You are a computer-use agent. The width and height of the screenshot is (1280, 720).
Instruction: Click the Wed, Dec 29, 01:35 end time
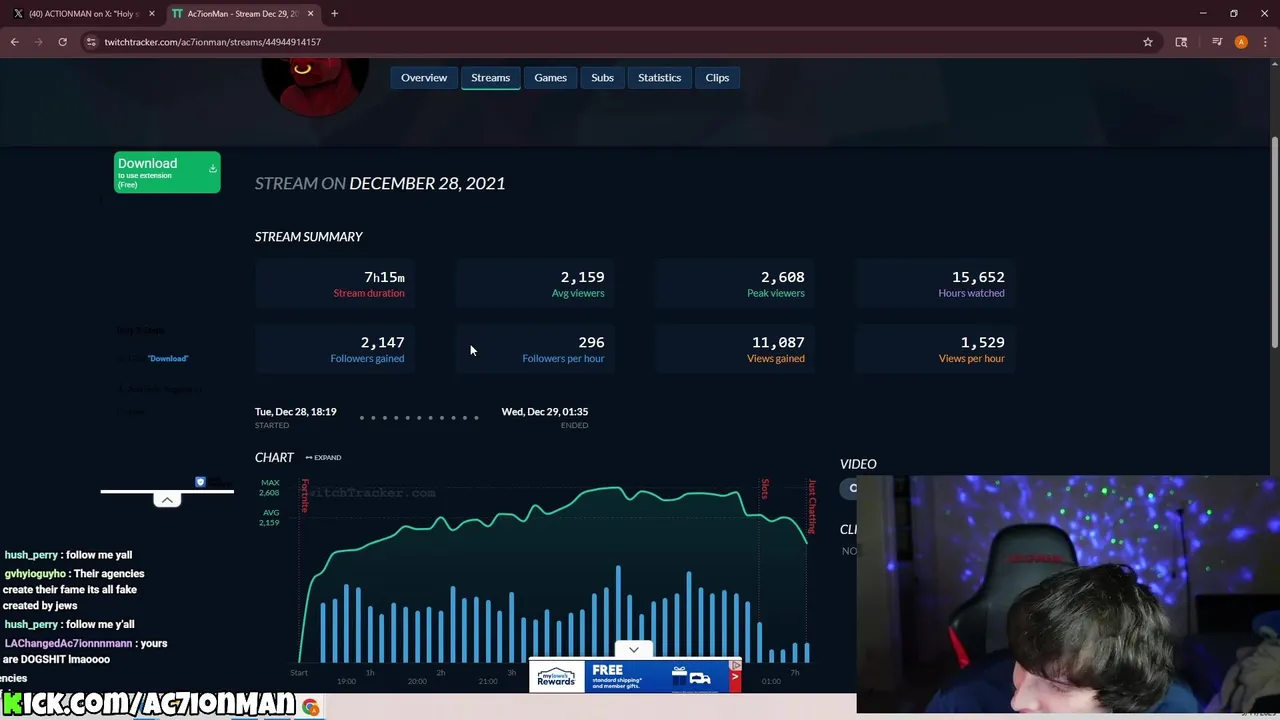(x=544, y=411)
